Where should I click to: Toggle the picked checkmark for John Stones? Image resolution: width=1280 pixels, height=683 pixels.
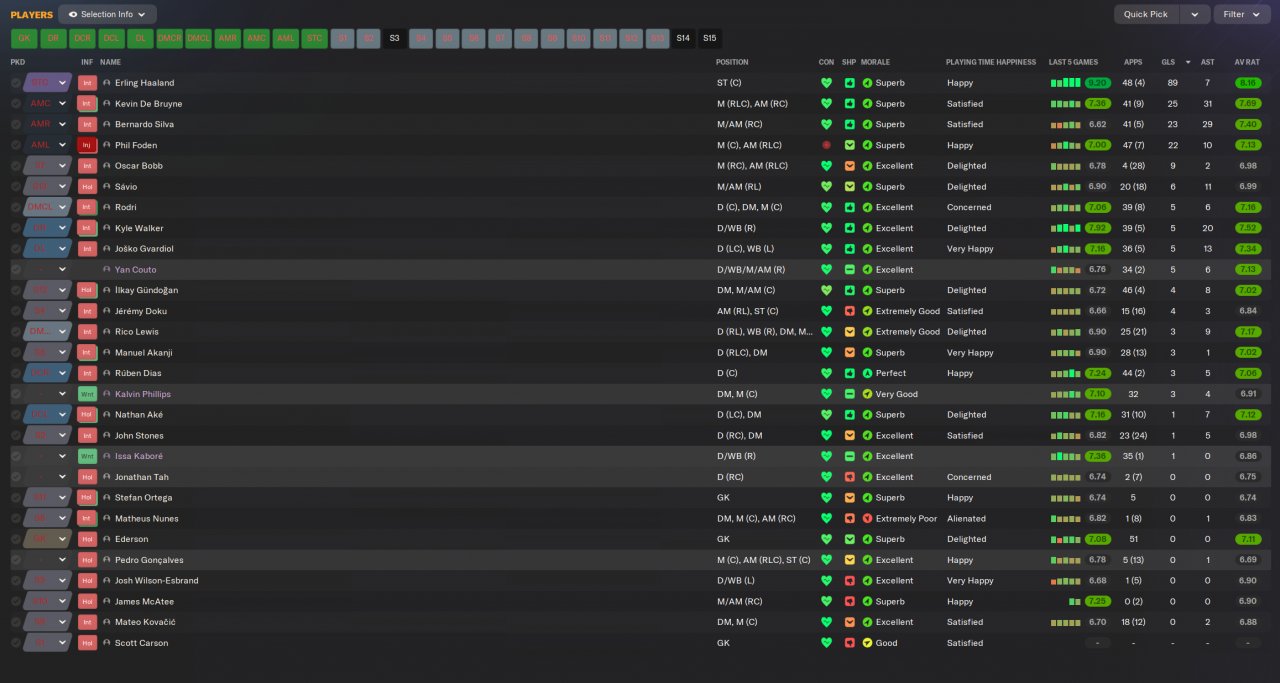pos(16,436)
